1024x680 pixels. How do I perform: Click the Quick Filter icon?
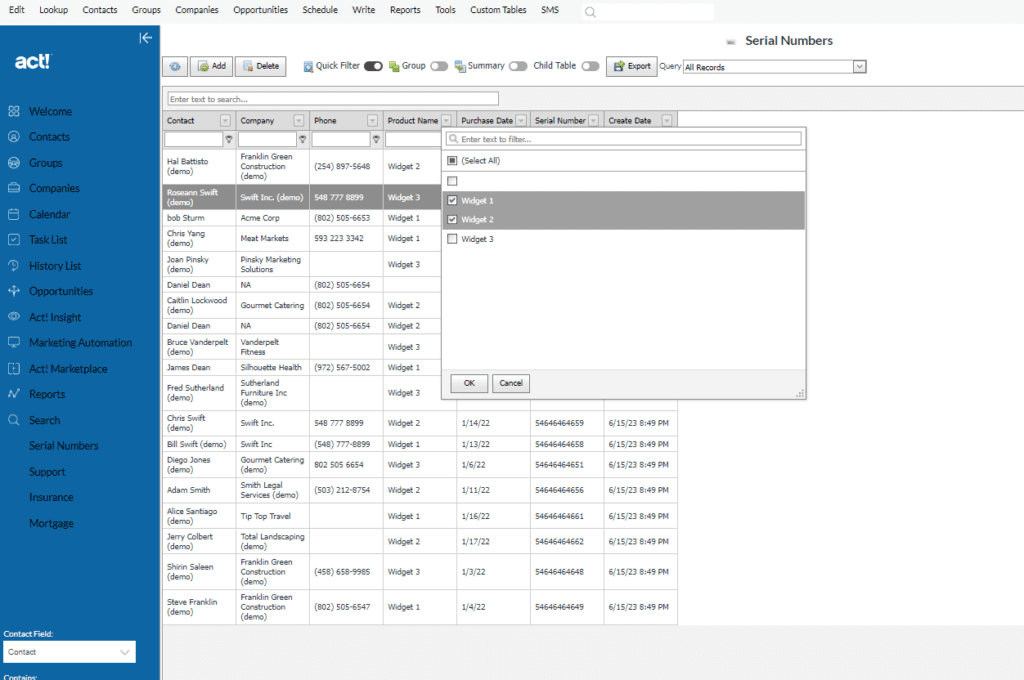click(x=308, y=67)
